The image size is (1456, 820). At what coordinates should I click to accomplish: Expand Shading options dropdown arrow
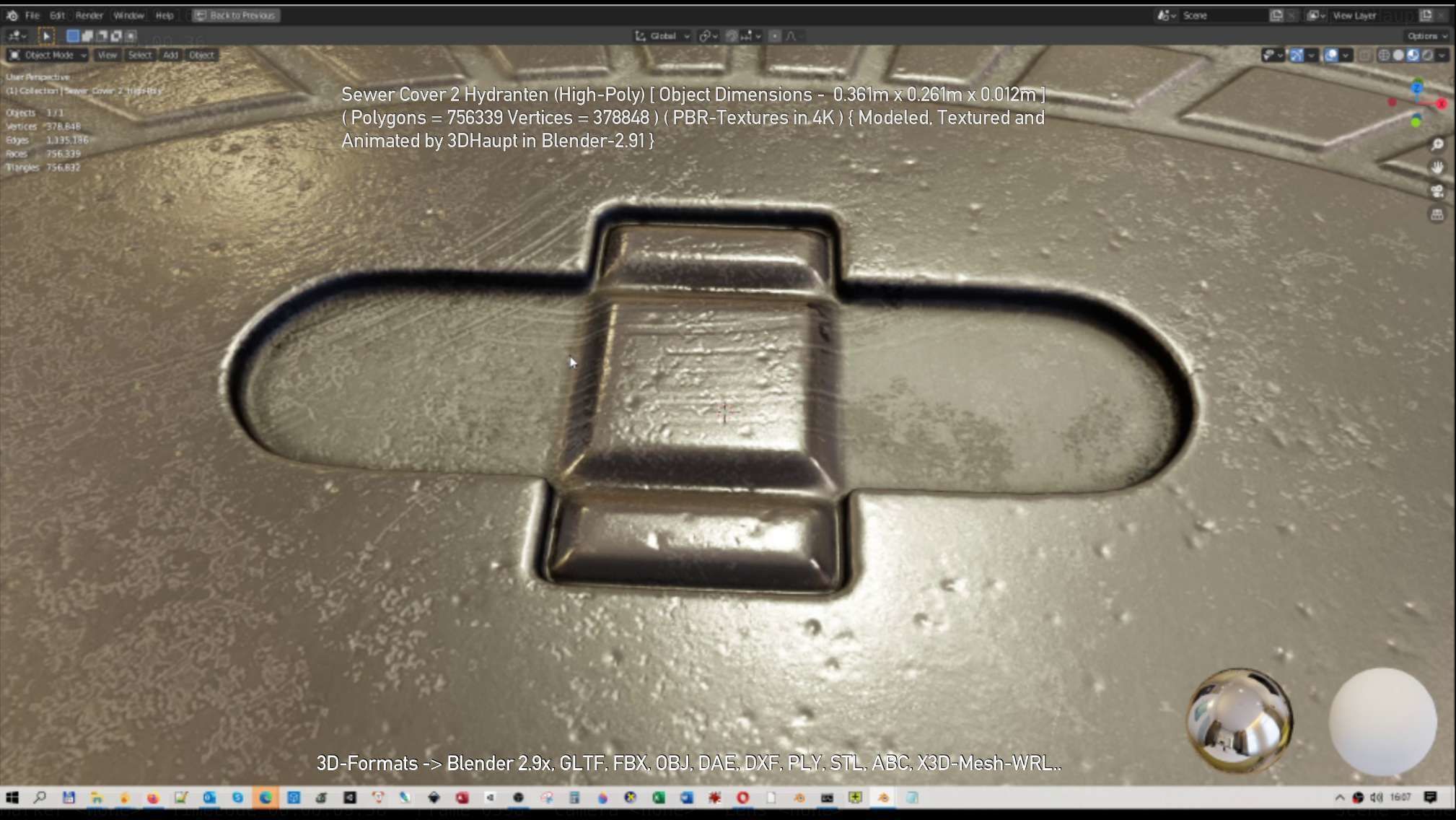(x=1442, y=55)
